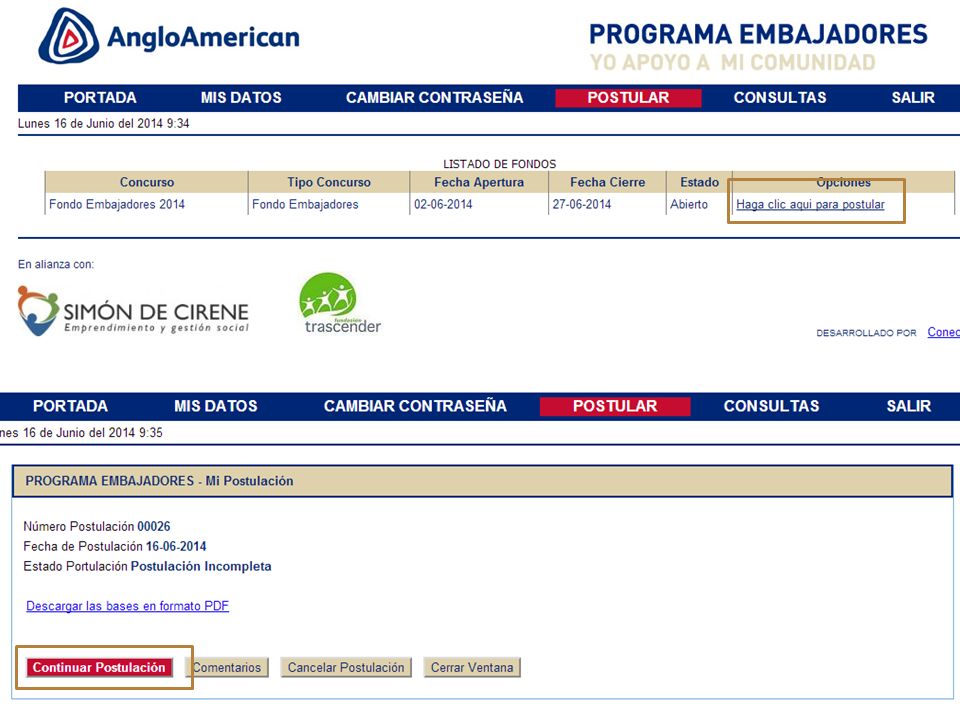Click the Cancelar Postulación button
Screen dimensions: 960x720
(x=346, y=667)
